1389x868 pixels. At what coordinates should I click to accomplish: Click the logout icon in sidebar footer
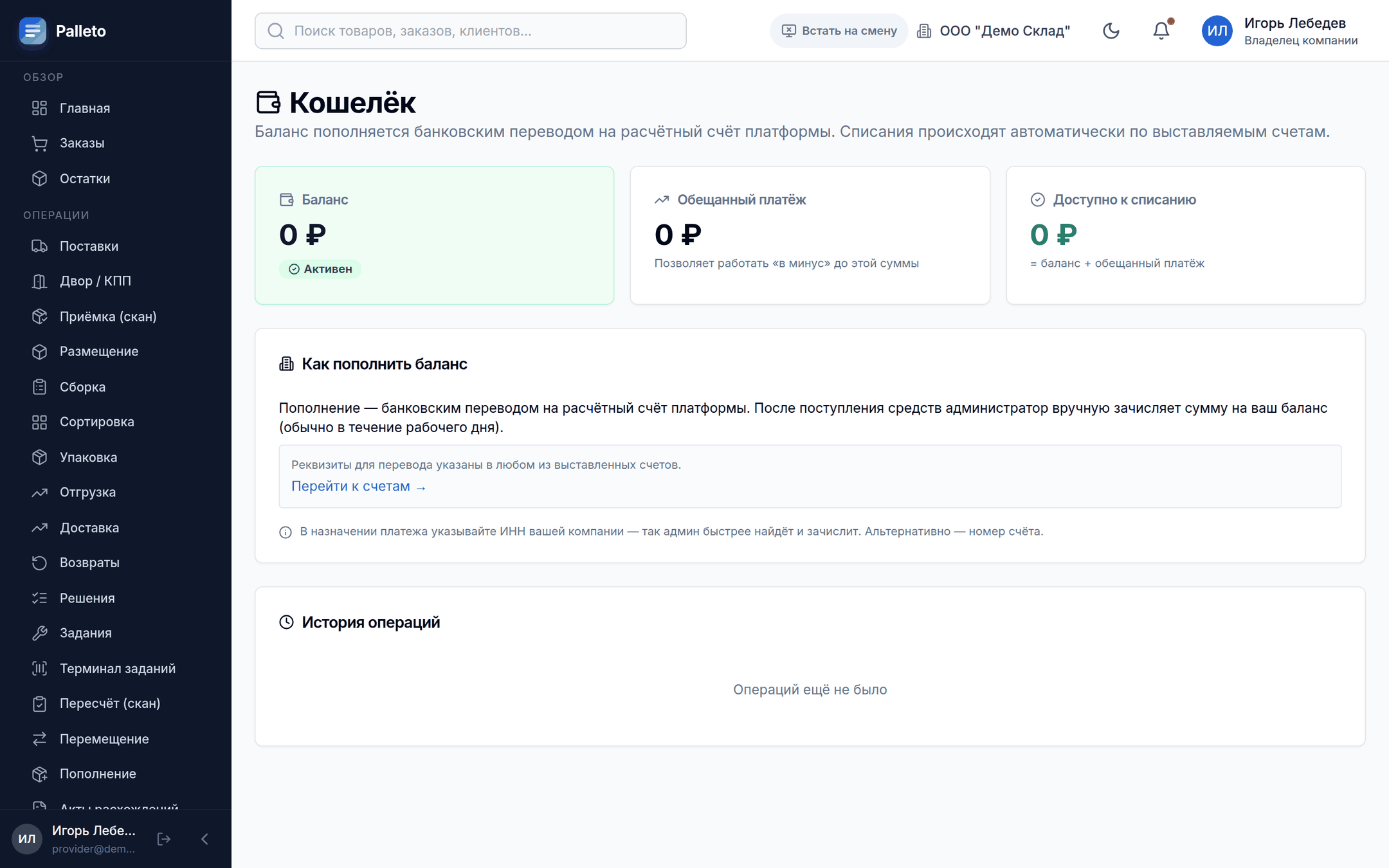tap(164, 838)
